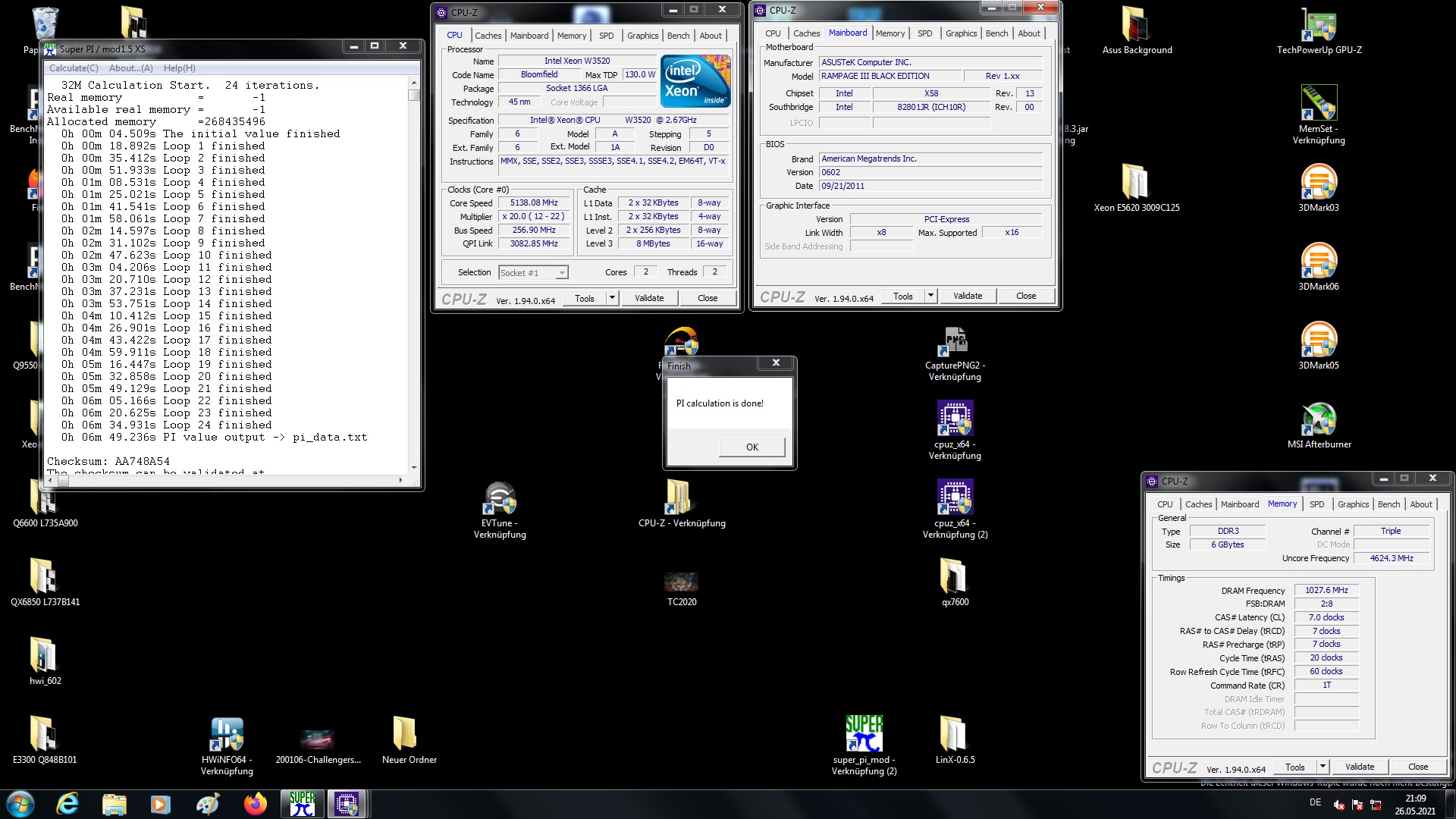Viewport: 1456px width, 819px height.
Task: Click OK in PI calculation done dialog
Action: pos(752,447)
